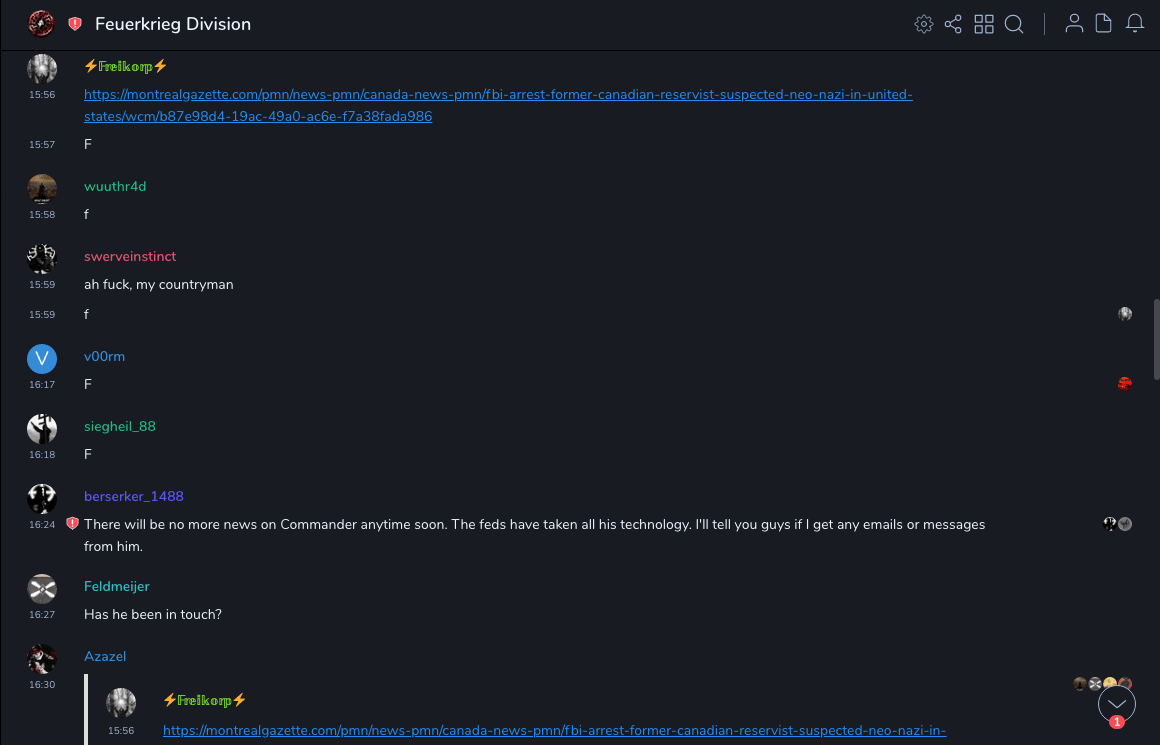The image size is (1160, 745).
Task: Click the Feldmeijer sender name
Action: (x=117, y=587)
